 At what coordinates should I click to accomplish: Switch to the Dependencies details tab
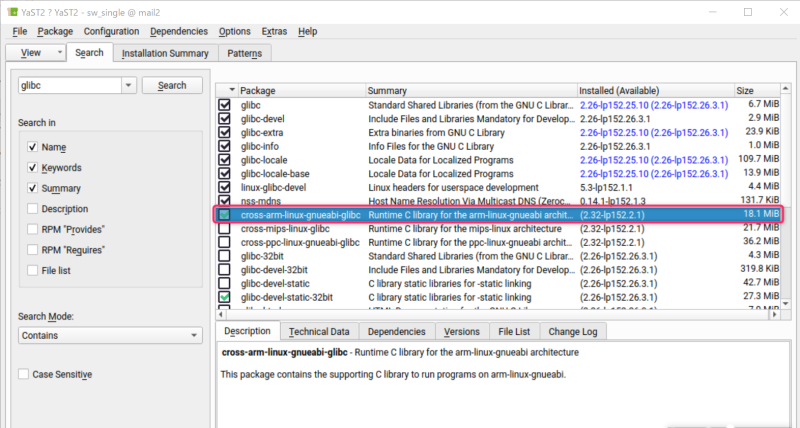(x=396, y=332)
